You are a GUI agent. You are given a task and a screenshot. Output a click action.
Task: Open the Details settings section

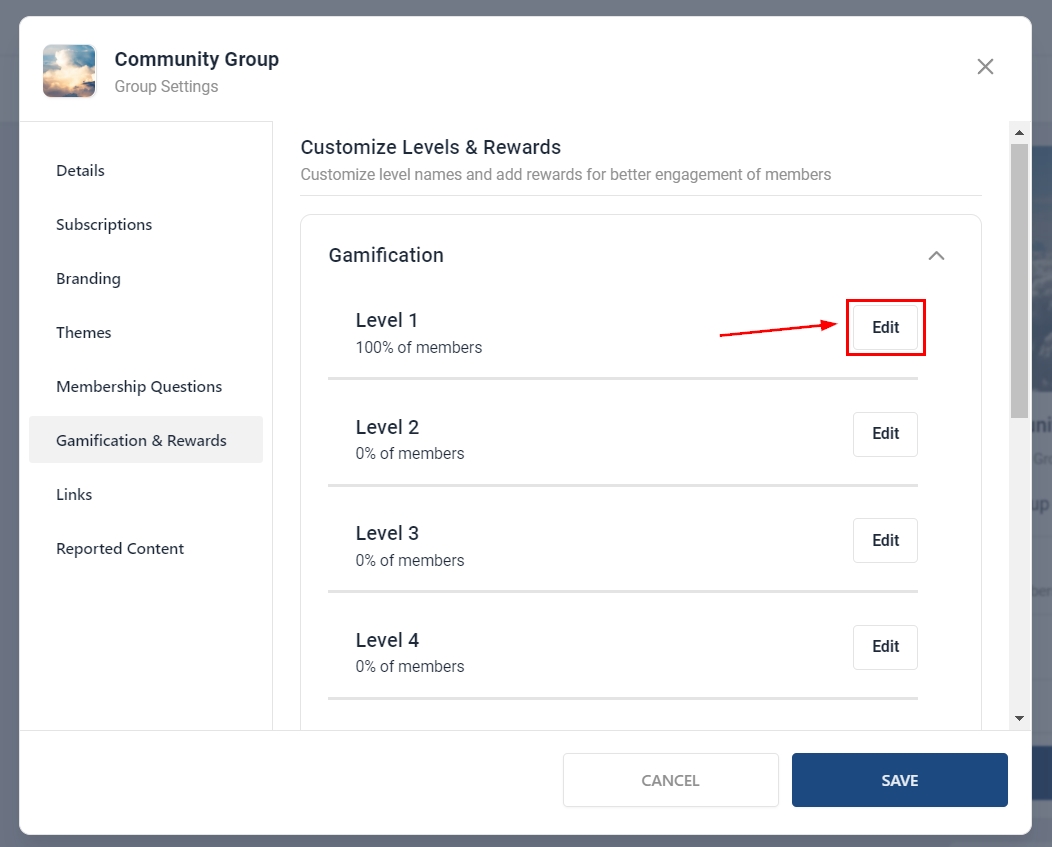pos(80,171)
